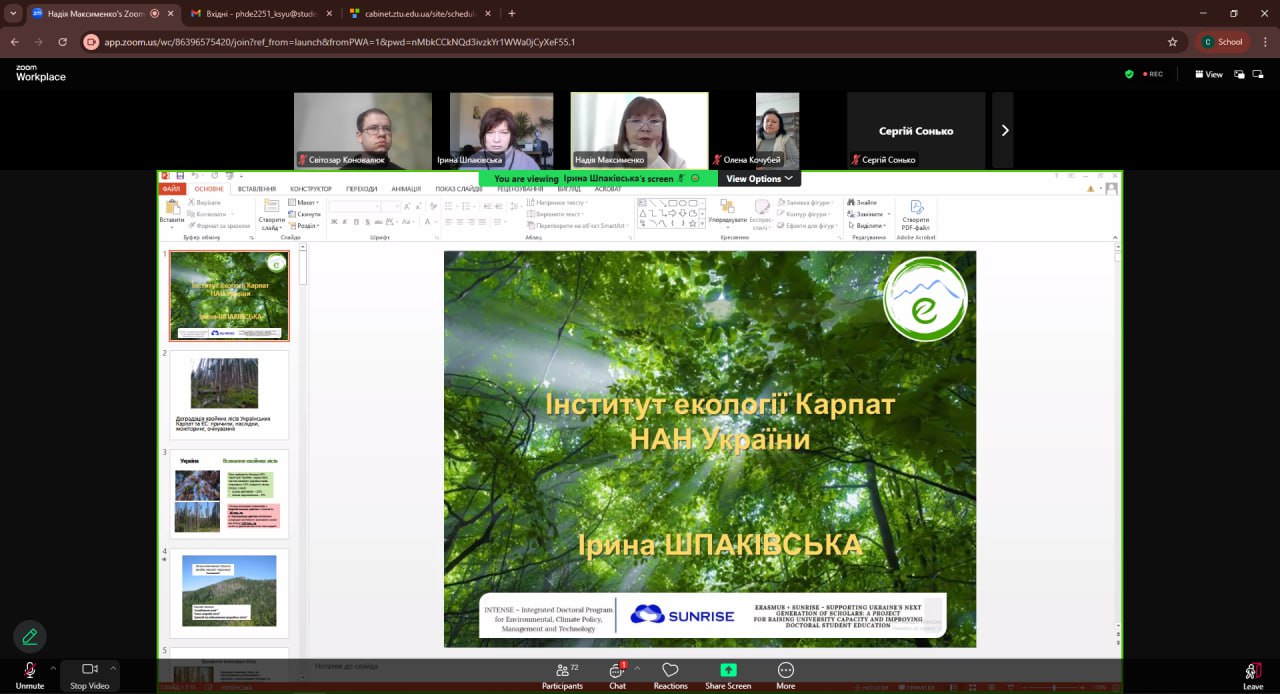Click the Leave meeting icon
The width and height of the screenshot is (1280, 694).
tap(1252, 671)
